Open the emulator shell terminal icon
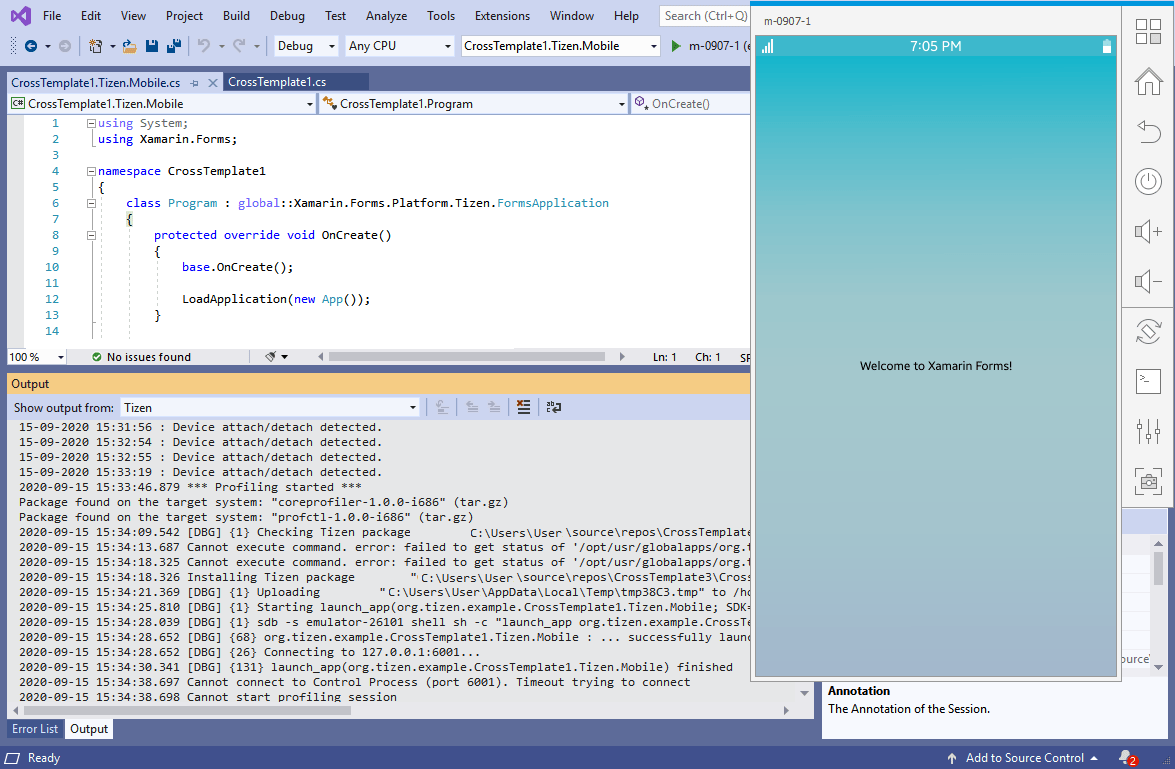Image resolution: width=1175 pixels, height=769 pixels. [x=1147, y=381]
